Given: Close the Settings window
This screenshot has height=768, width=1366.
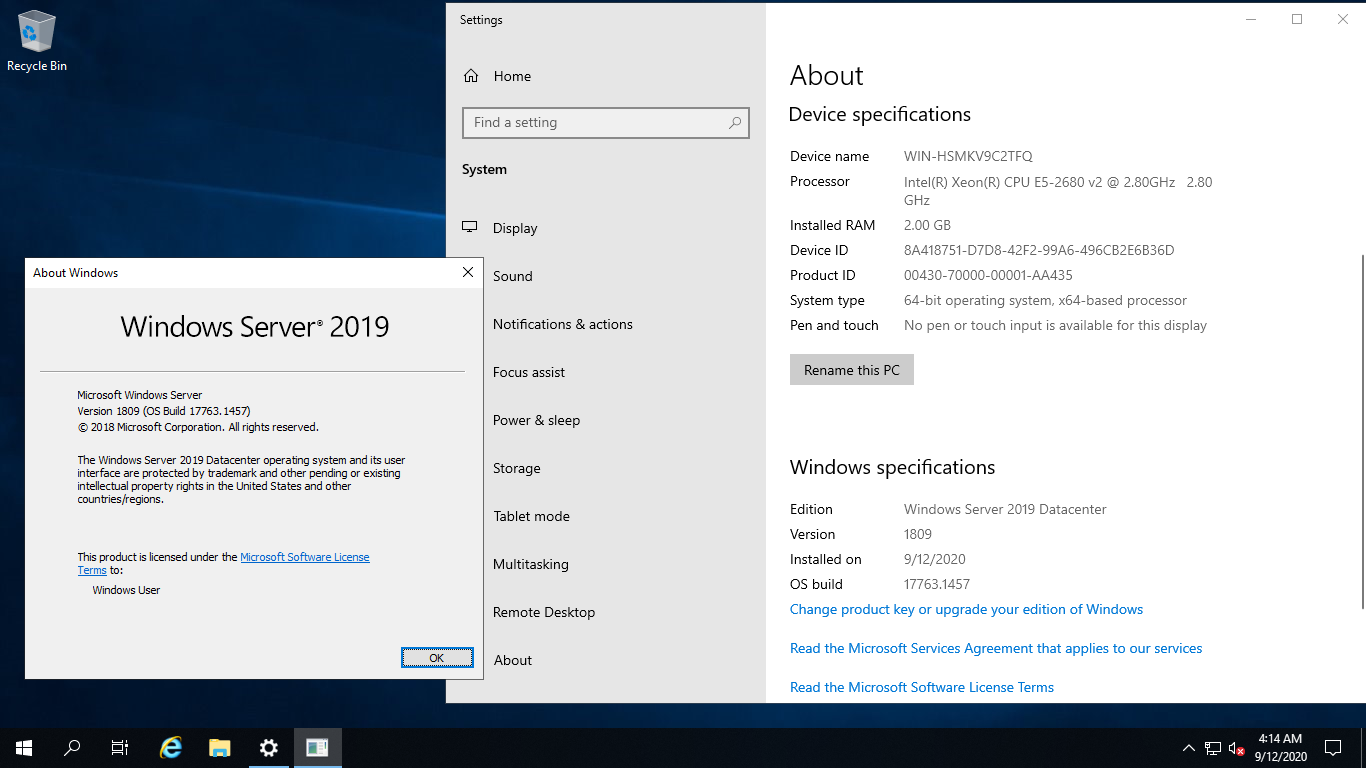Looking at the screenshot, I should 1343,19.
